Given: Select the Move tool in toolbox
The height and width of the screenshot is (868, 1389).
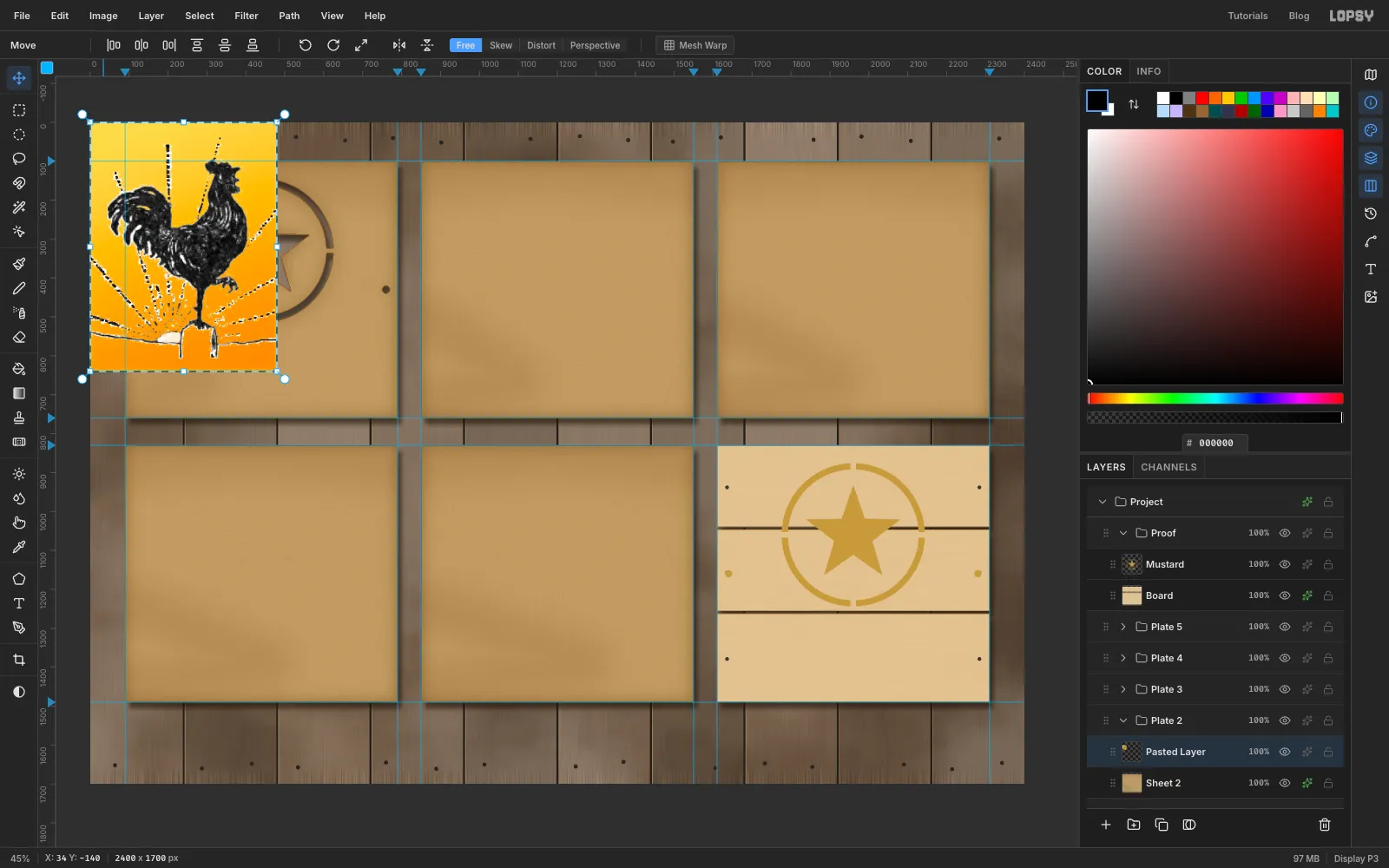Looking at the screenshot, I should pyautogui.click(x=19, y=78).
